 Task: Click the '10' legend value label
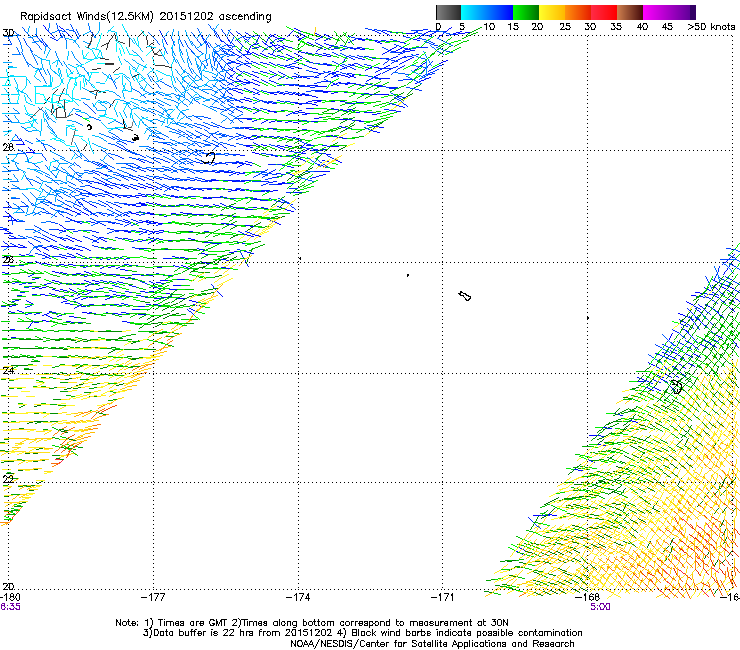(489, 27)
